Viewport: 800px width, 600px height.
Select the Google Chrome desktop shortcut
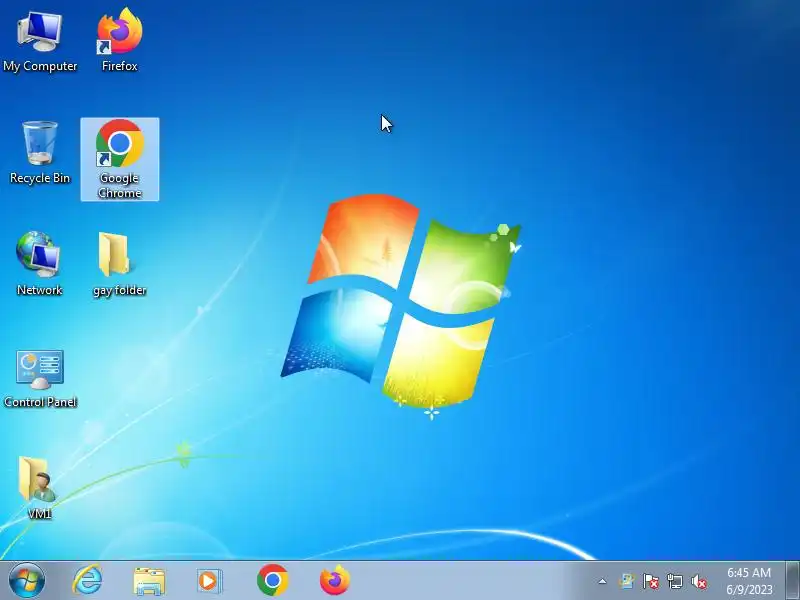(x=120, y=159)
